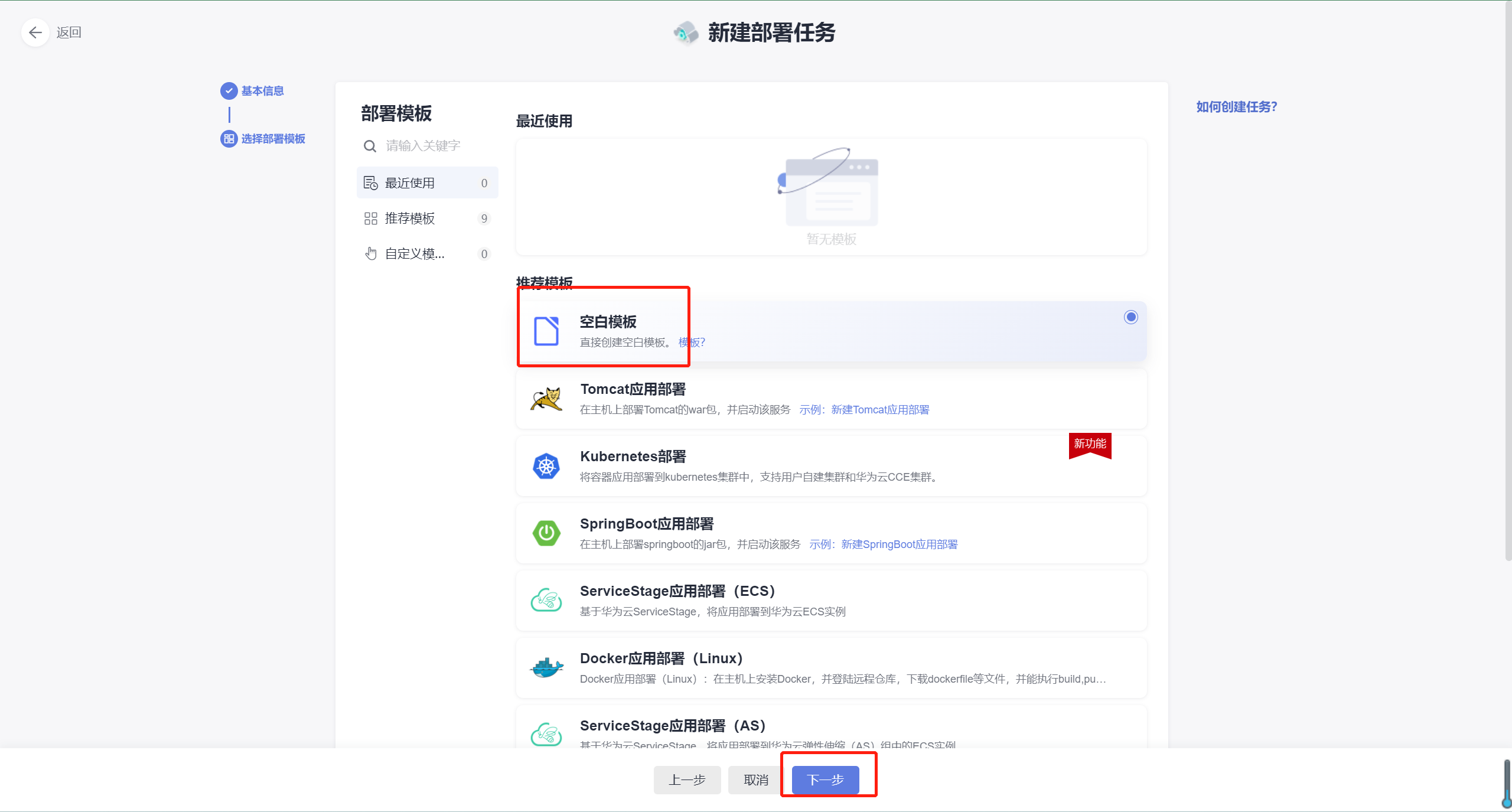Click the 返回 text label
1512x812 pixels.
[69, 32]
